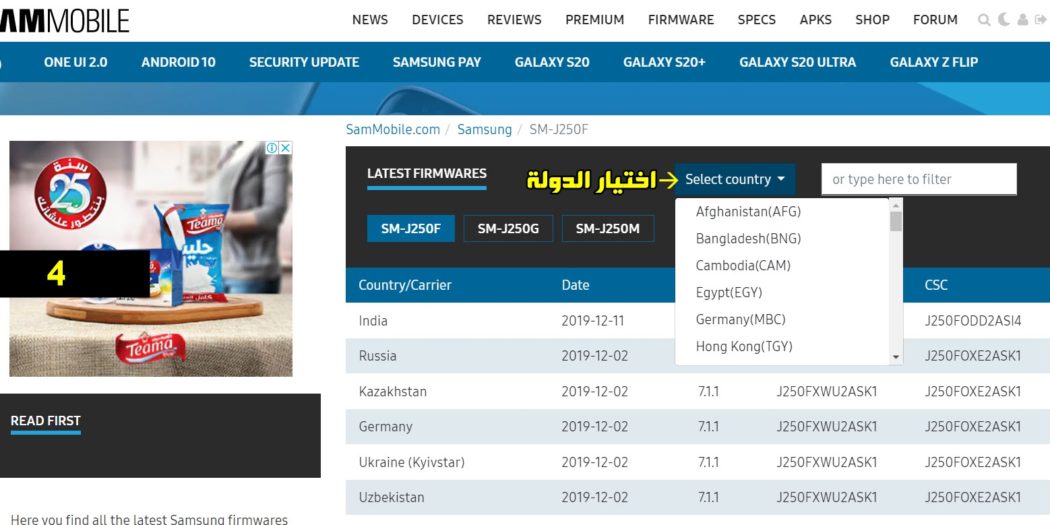Click the country list scrollbar thumb
Screen dimensions: 1050x525
896,221
